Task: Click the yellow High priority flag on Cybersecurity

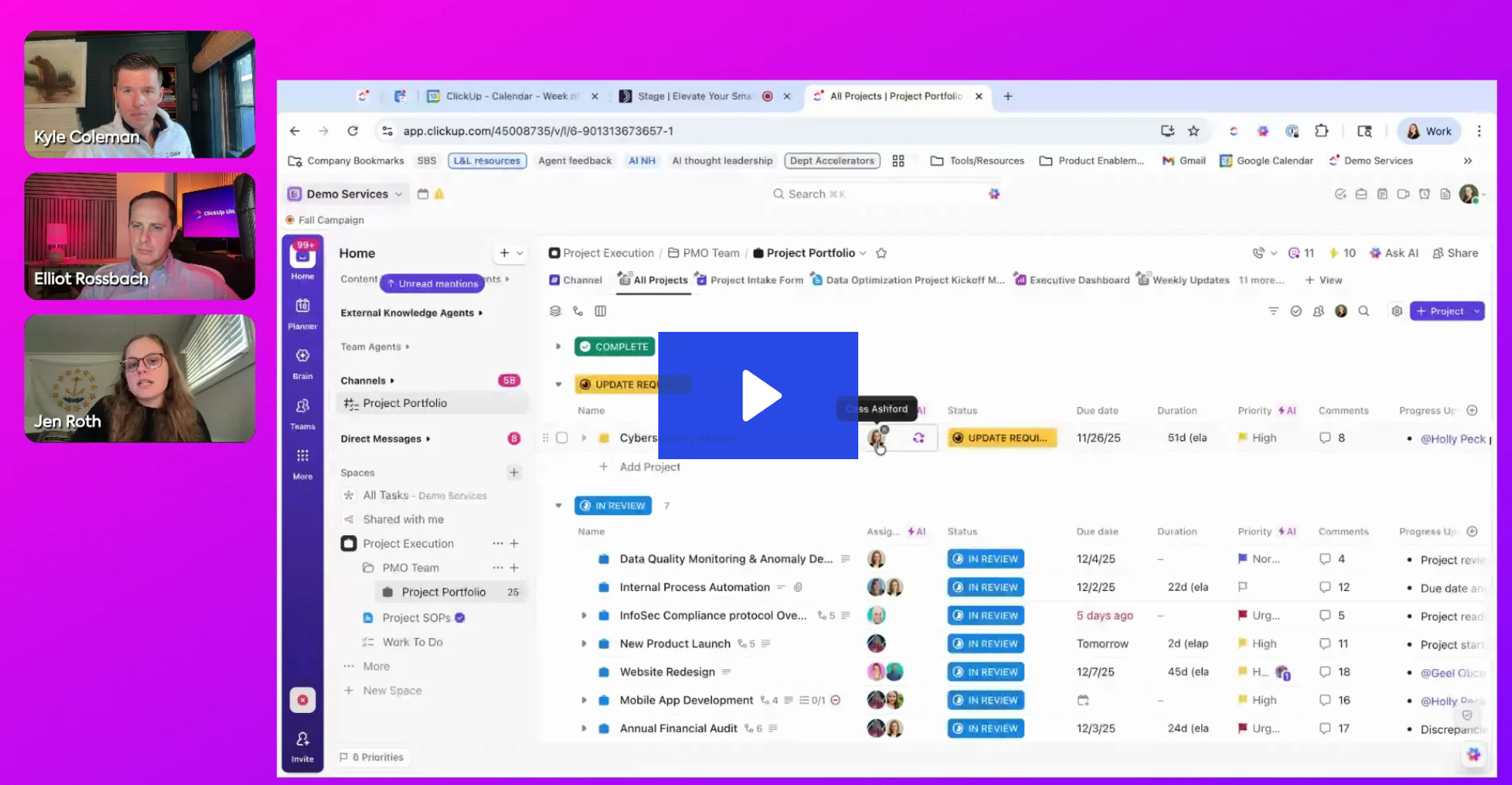Action: point(1243,437)
